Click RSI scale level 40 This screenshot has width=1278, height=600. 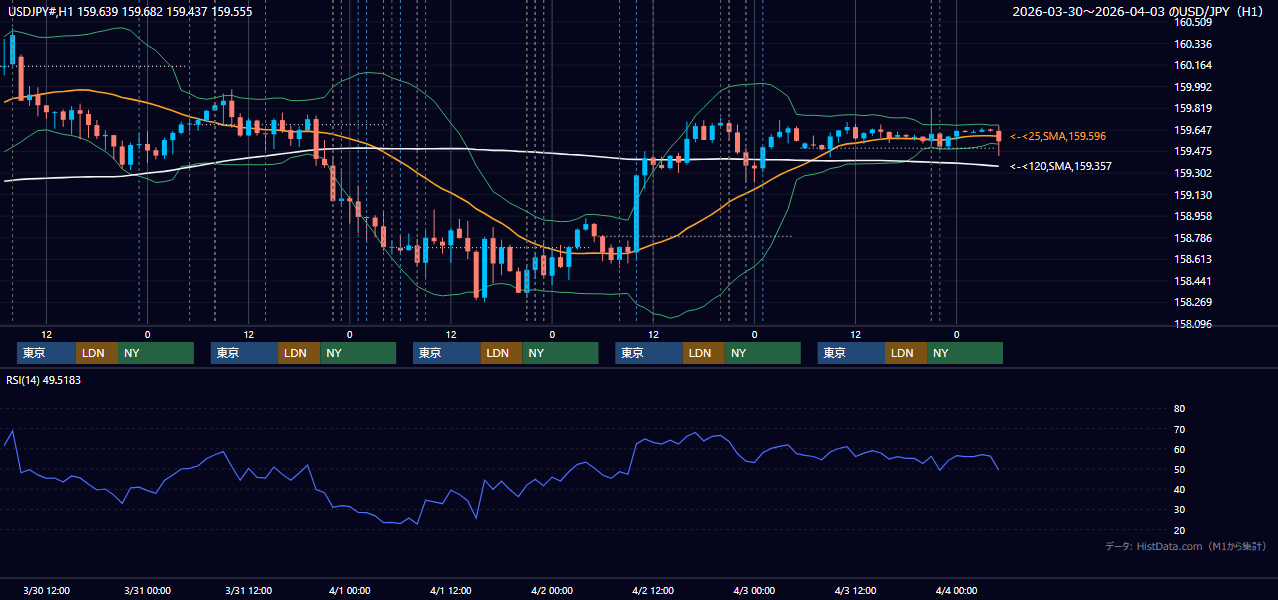(1179, 489)
